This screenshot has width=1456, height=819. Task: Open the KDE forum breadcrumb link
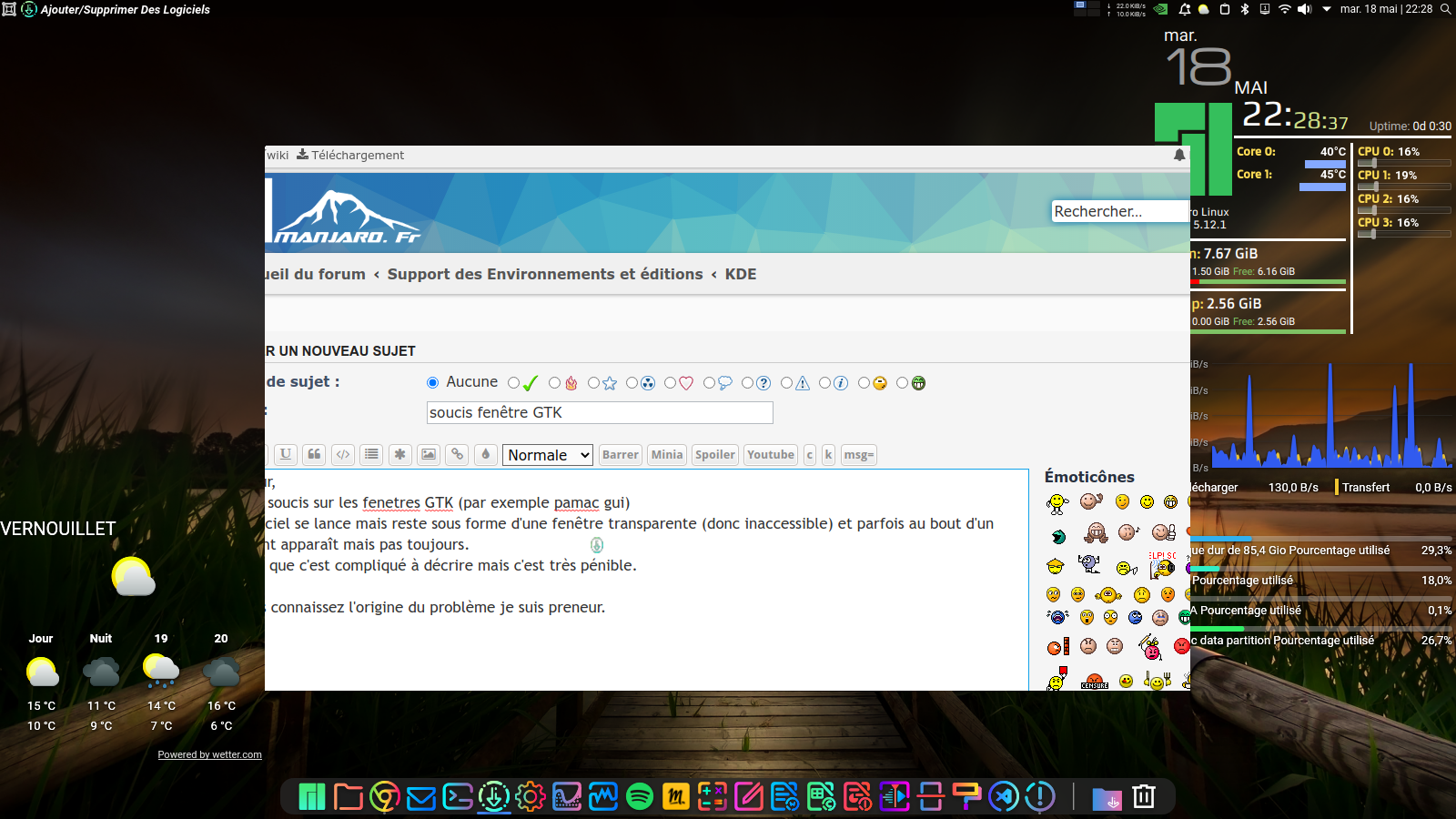(x=741, y=274)
